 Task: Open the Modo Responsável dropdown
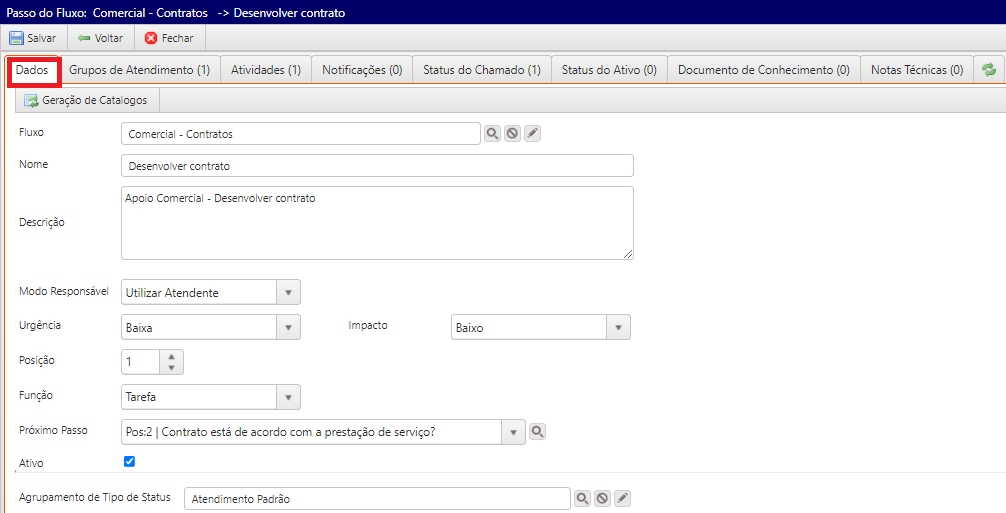[x=288, y=293]
